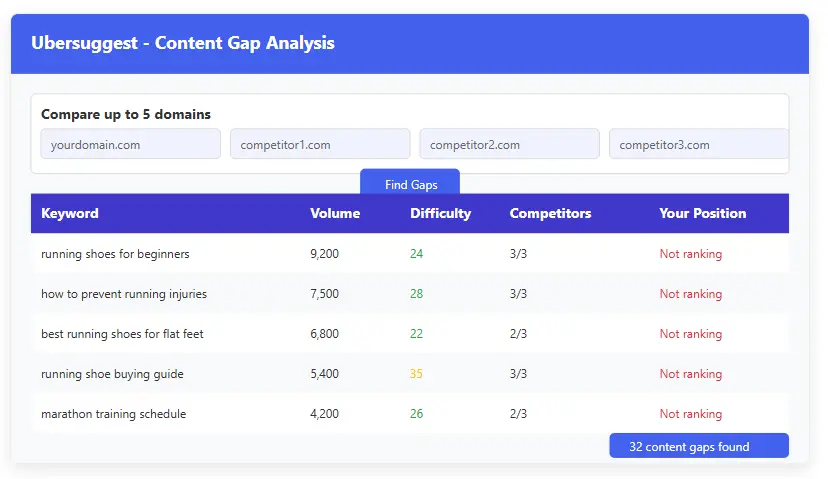Screen dimensions: 828x479
Task: Sort by the Volume column header
Action: pyautogui.click(x=335, y=213)
